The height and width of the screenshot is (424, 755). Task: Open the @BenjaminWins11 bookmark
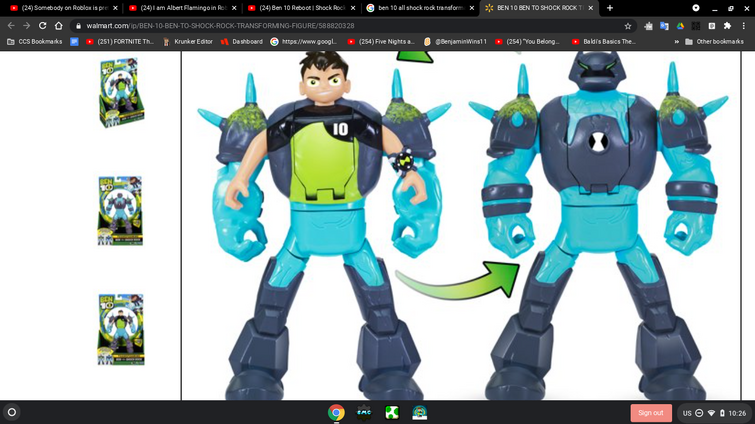tap(456, 42)
